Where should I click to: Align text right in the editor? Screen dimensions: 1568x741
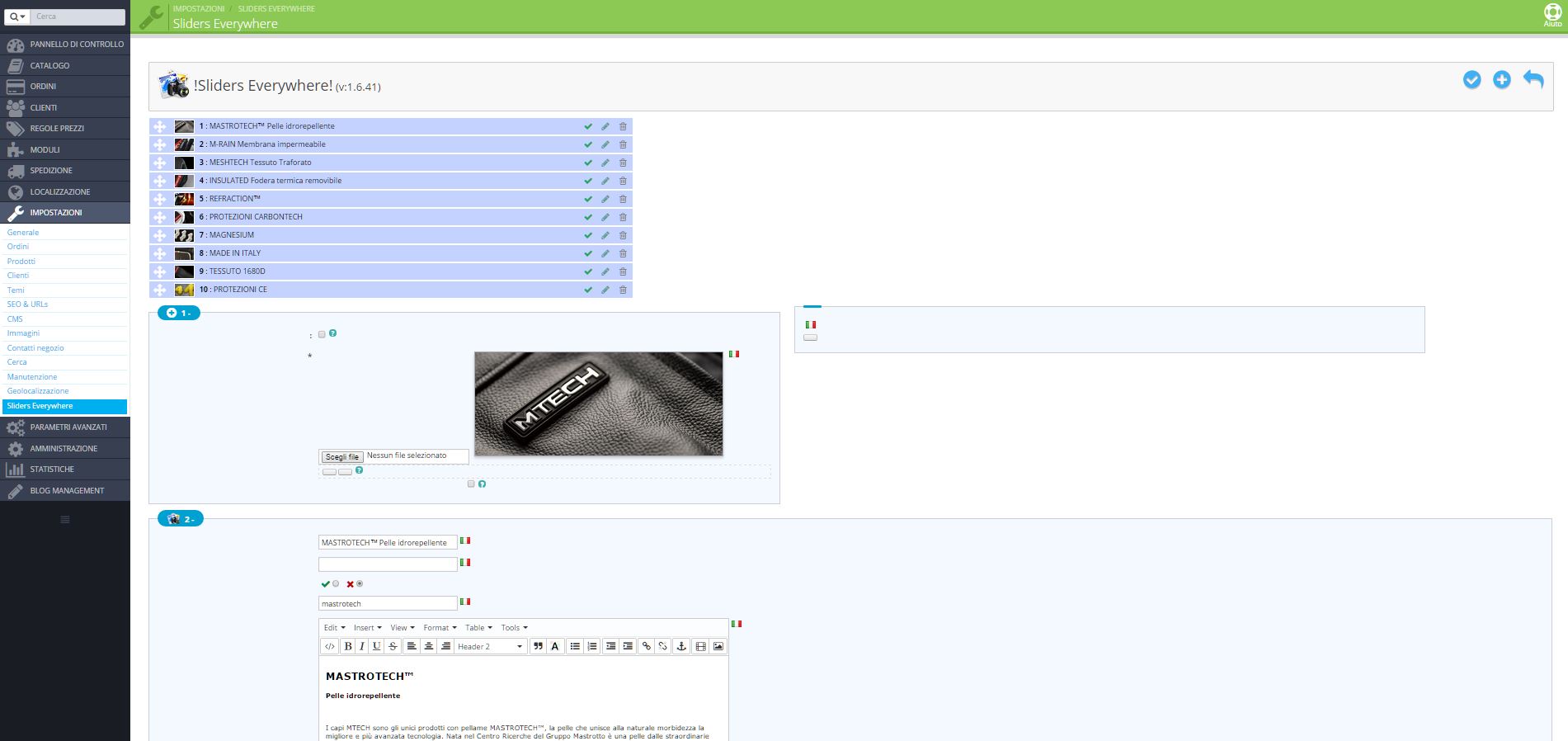pyautogui.click(x=445, y=647)
